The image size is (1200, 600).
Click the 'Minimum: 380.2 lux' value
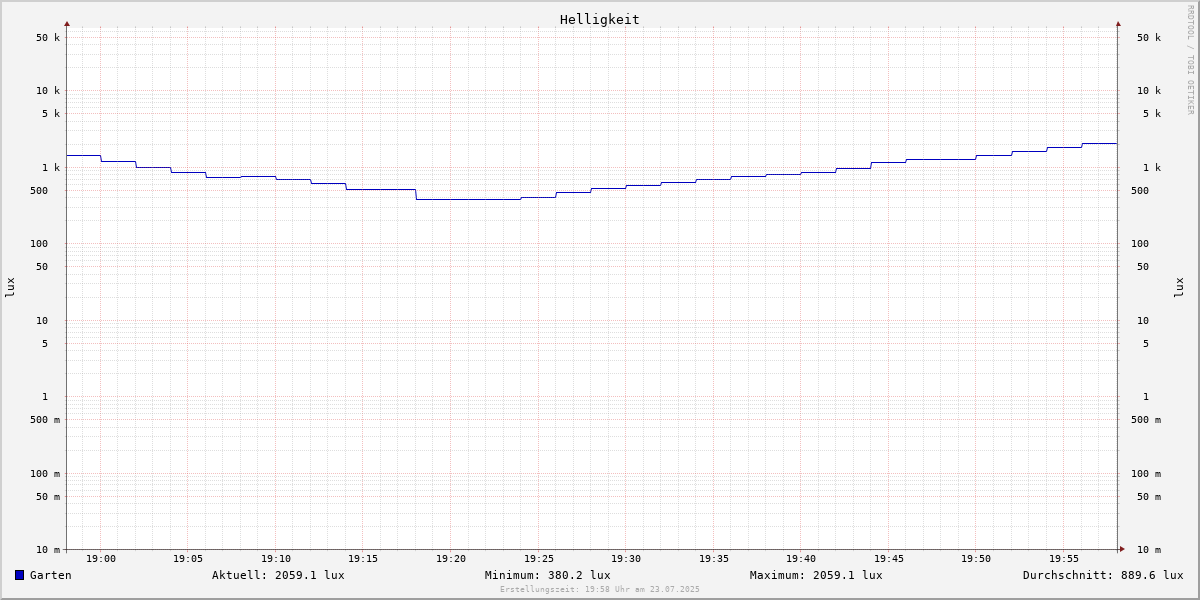[548, 575]
